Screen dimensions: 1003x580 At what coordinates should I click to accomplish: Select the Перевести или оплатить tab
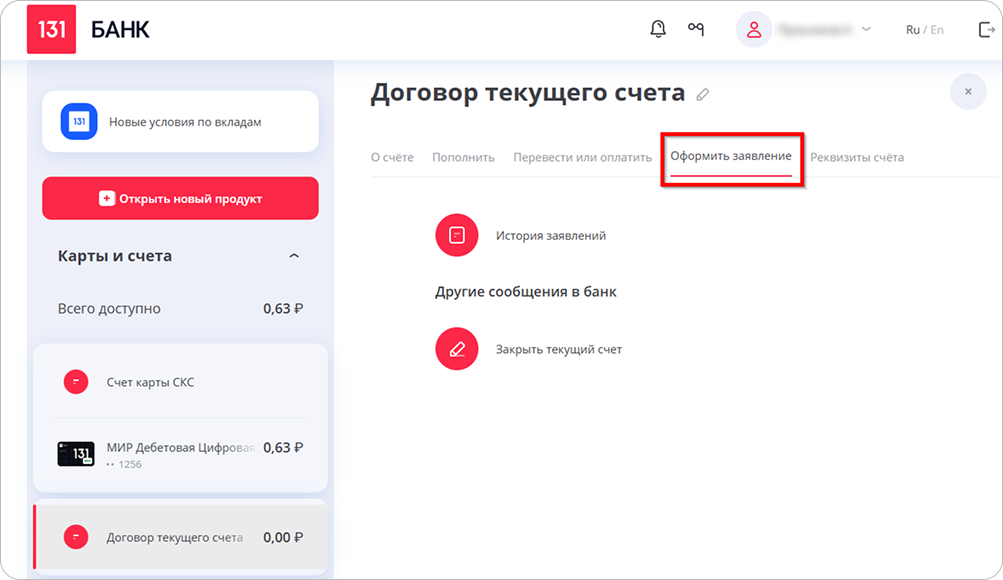[x=582, y=157]
